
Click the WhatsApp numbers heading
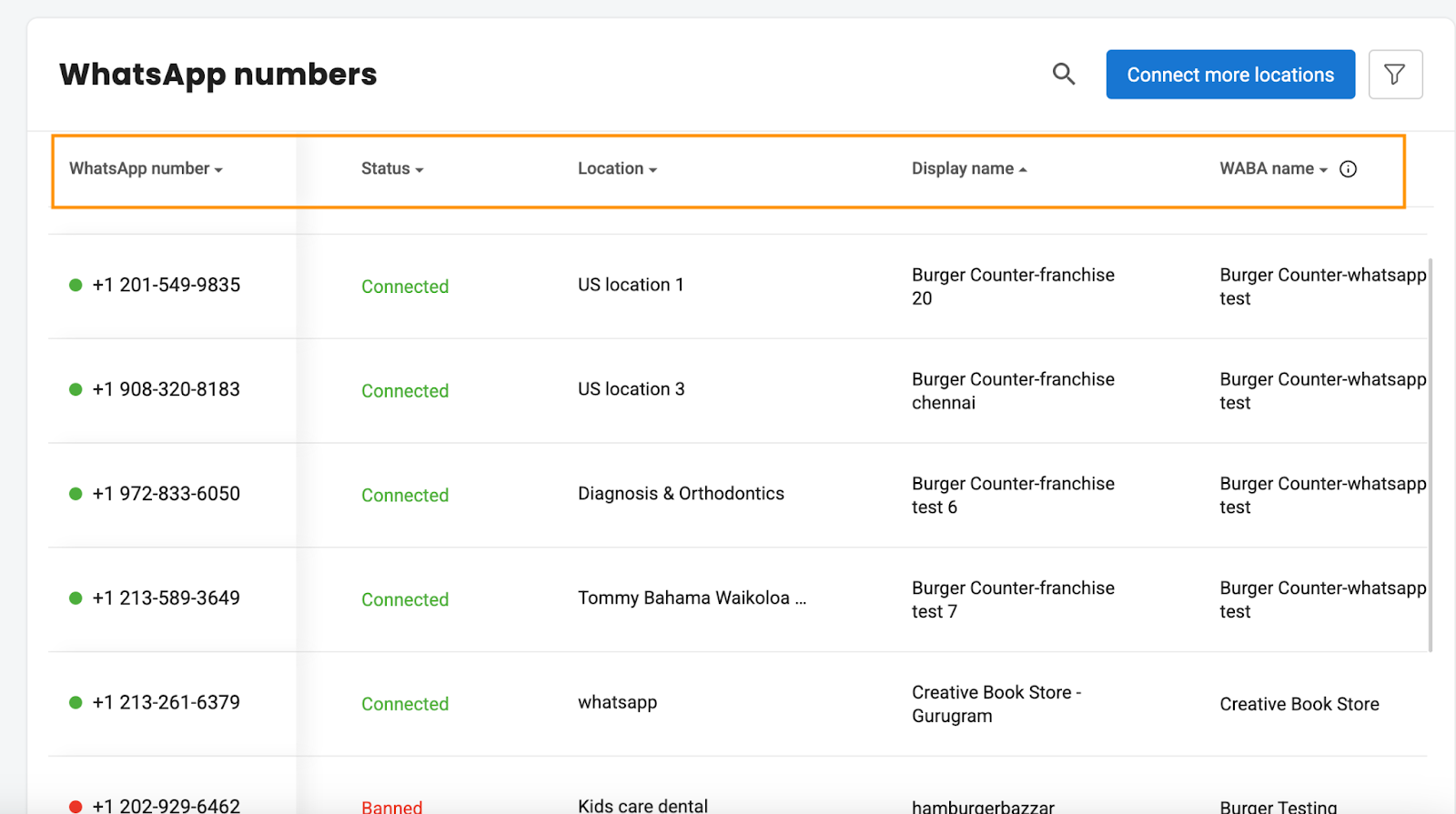218,75
